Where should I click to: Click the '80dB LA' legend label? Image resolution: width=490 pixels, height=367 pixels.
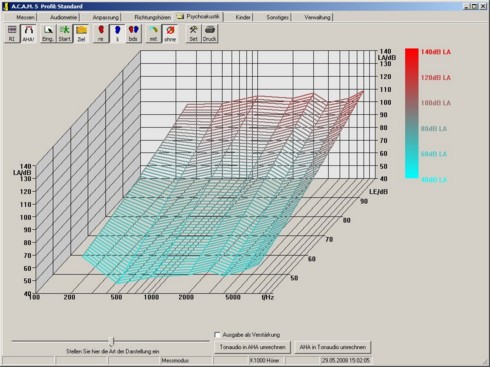[434, 129]
